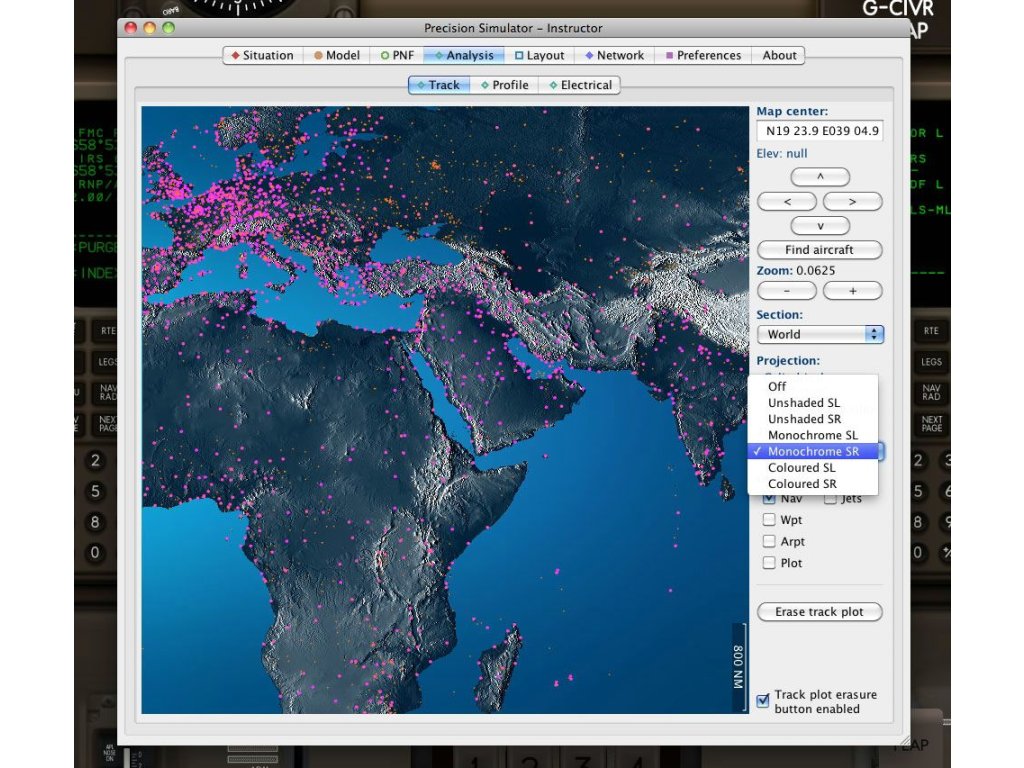The width and height of the screenshot is (1024, 768).
Task: Open the Preferences tab
Action: click(703, 56)
